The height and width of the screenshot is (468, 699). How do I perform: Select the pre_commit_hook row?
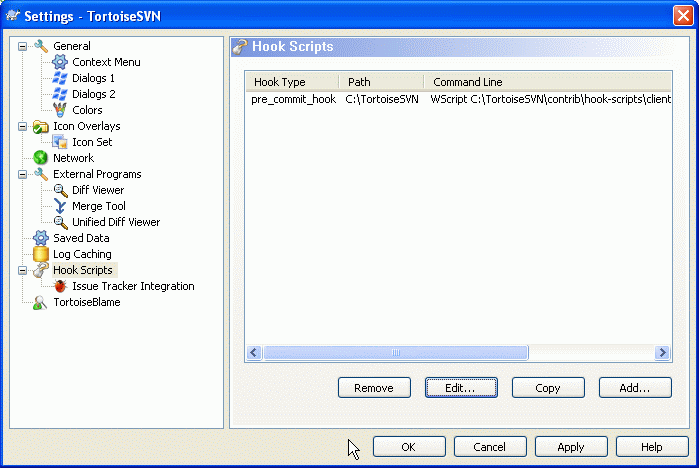[x=458, y=99]
